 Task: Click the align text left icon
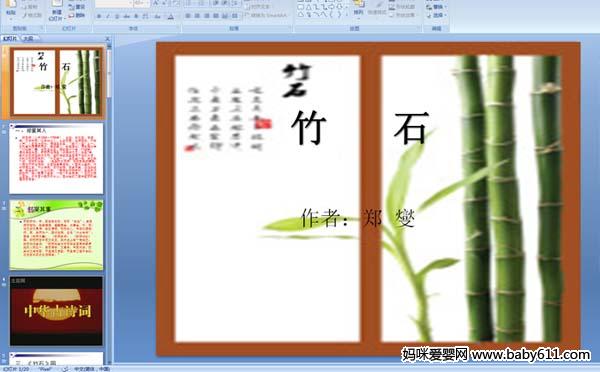188,16
